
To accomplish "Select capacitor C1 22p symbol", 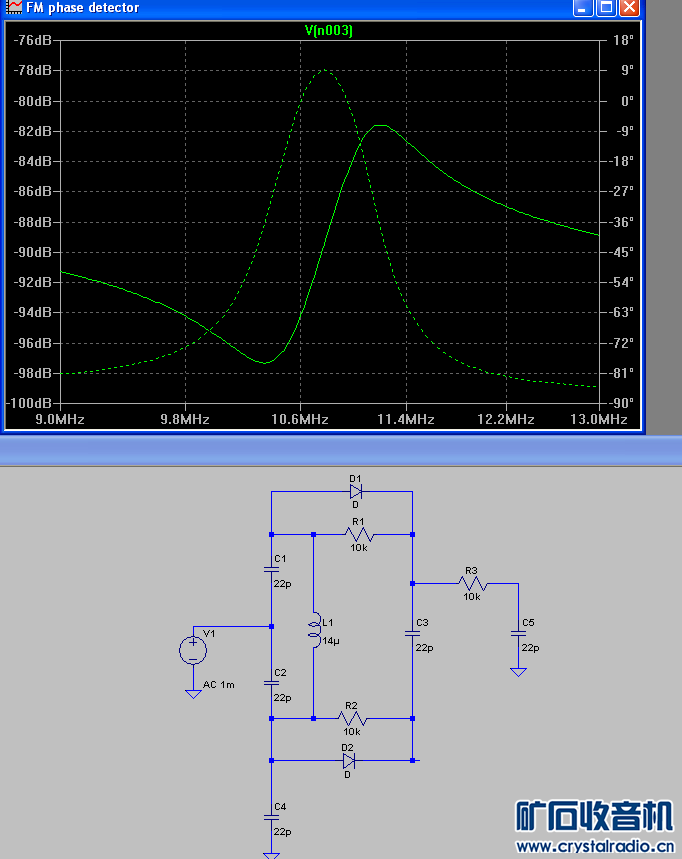I will coord(271,570).
